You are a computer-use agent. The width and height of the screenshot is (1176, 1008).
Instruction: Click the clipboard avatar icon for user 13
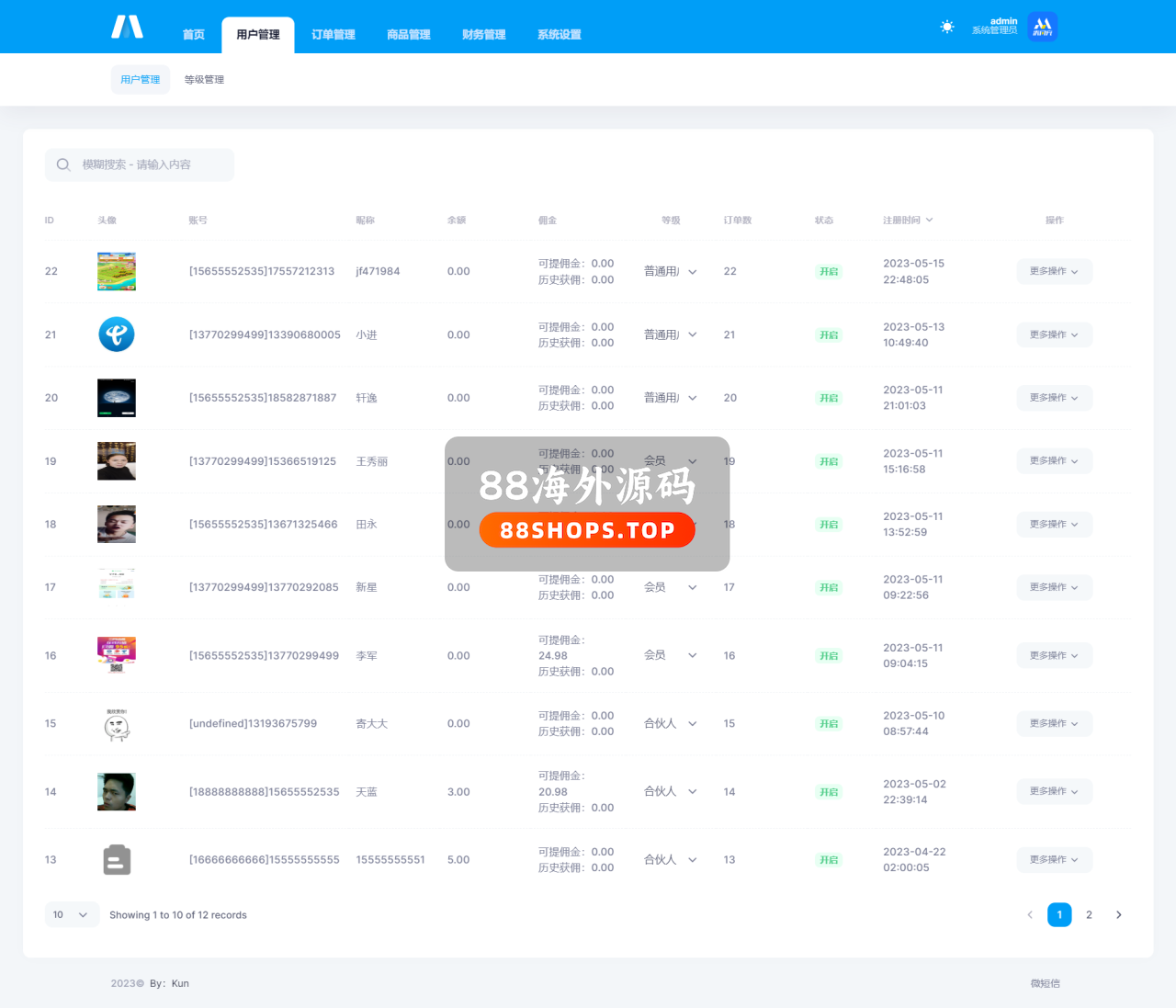coord(117,860)
